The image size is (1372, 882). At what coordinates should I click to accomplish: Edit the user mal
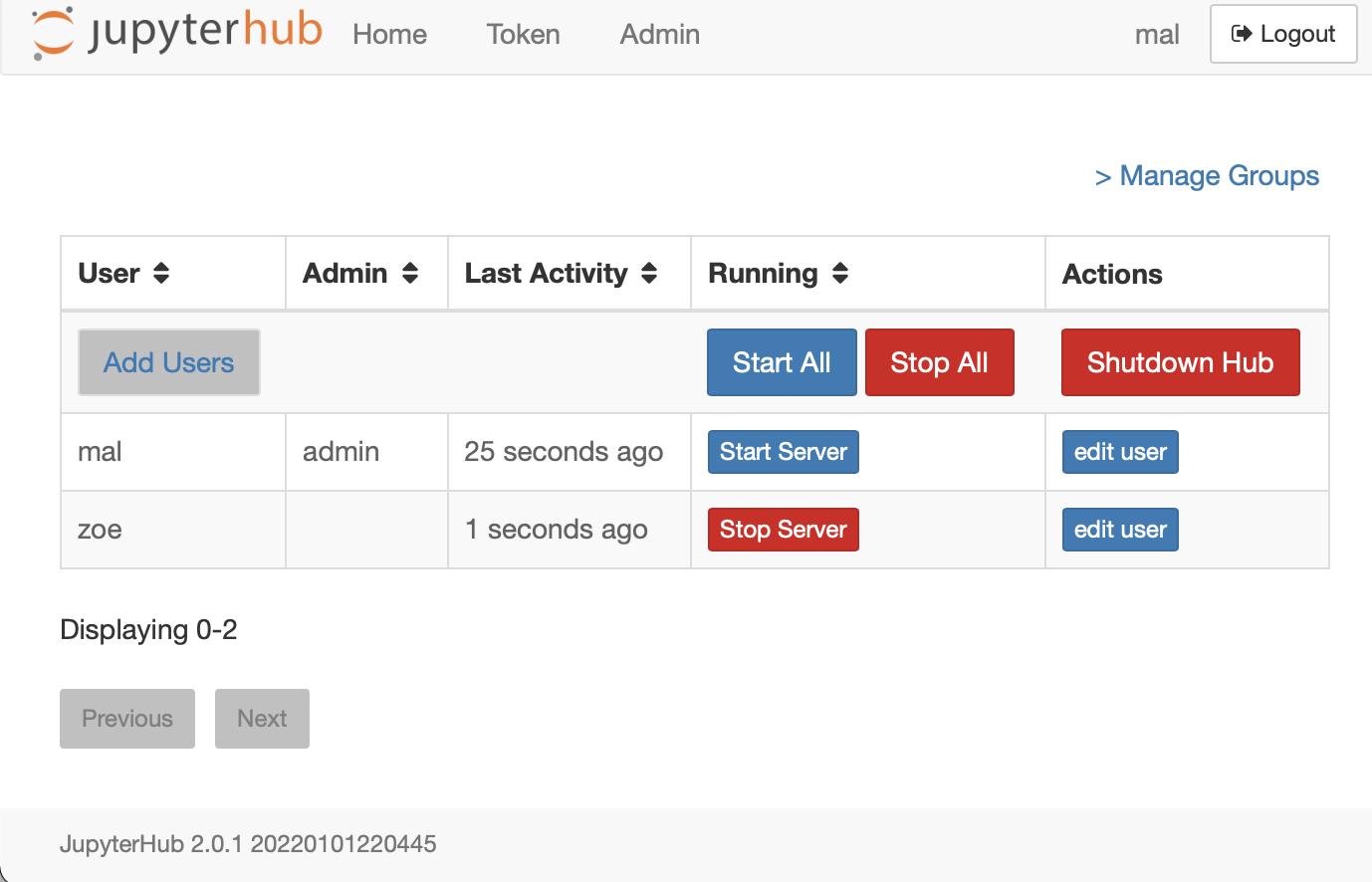[1120, 451]
